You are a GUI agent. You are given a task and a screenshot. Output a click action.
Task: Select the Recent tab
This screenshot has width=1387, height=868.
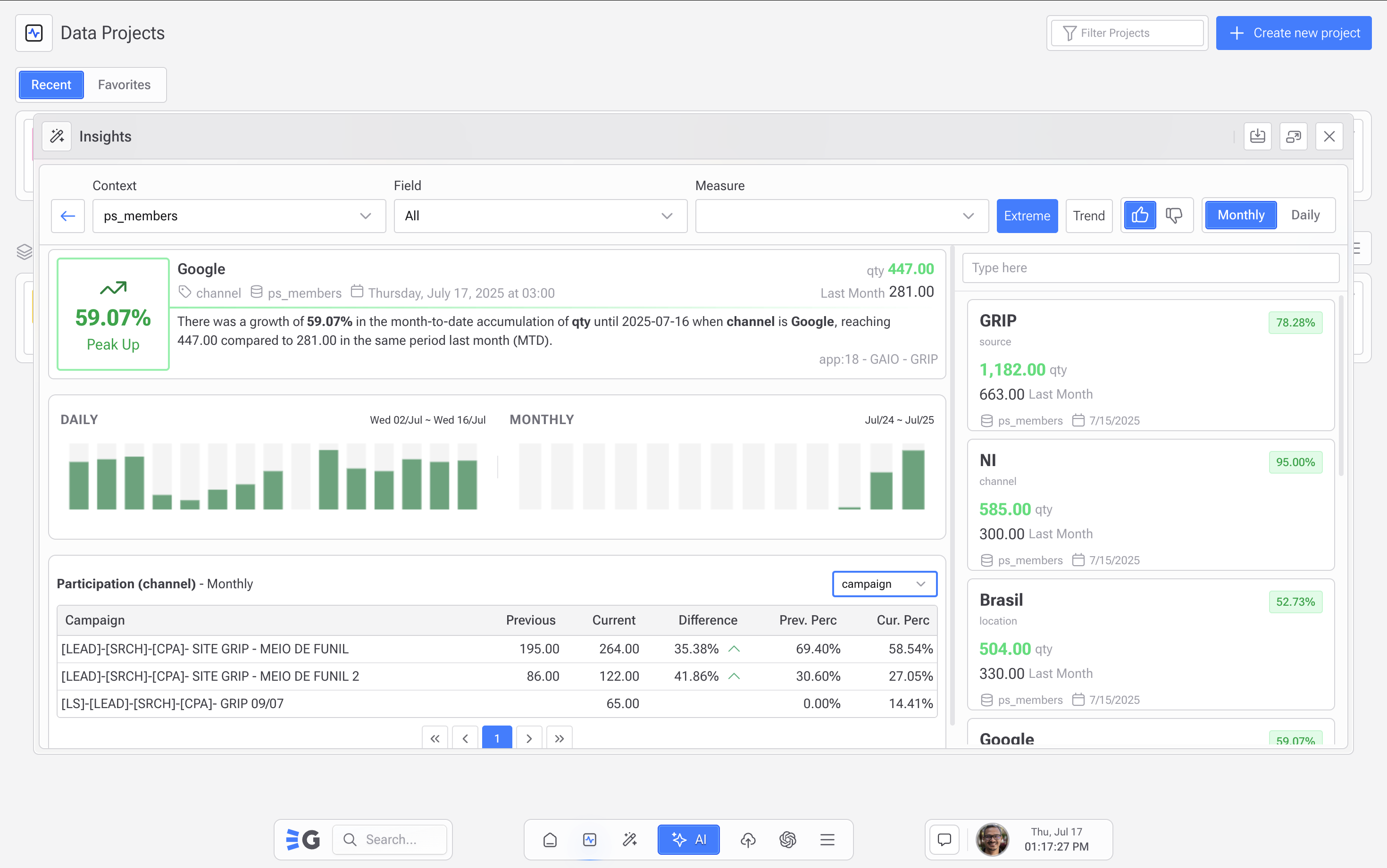pos(51,85)
